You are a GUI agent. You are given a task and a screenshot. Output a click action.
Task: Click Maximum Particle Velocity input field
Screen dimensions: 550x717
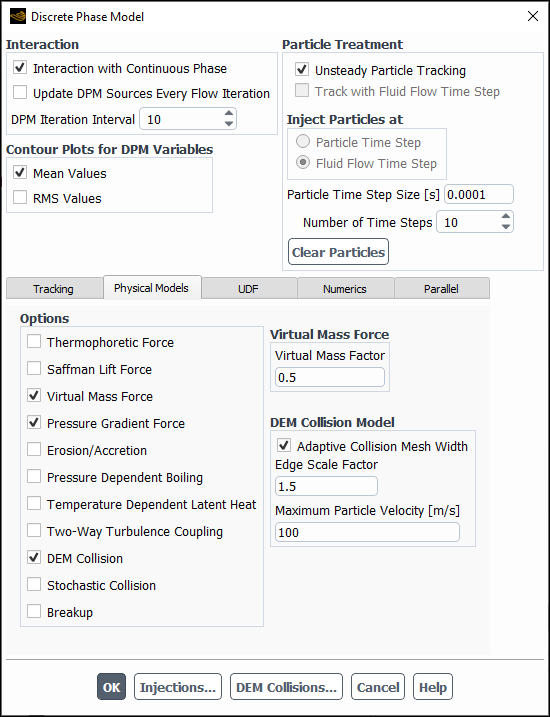(x=367, y=532)
